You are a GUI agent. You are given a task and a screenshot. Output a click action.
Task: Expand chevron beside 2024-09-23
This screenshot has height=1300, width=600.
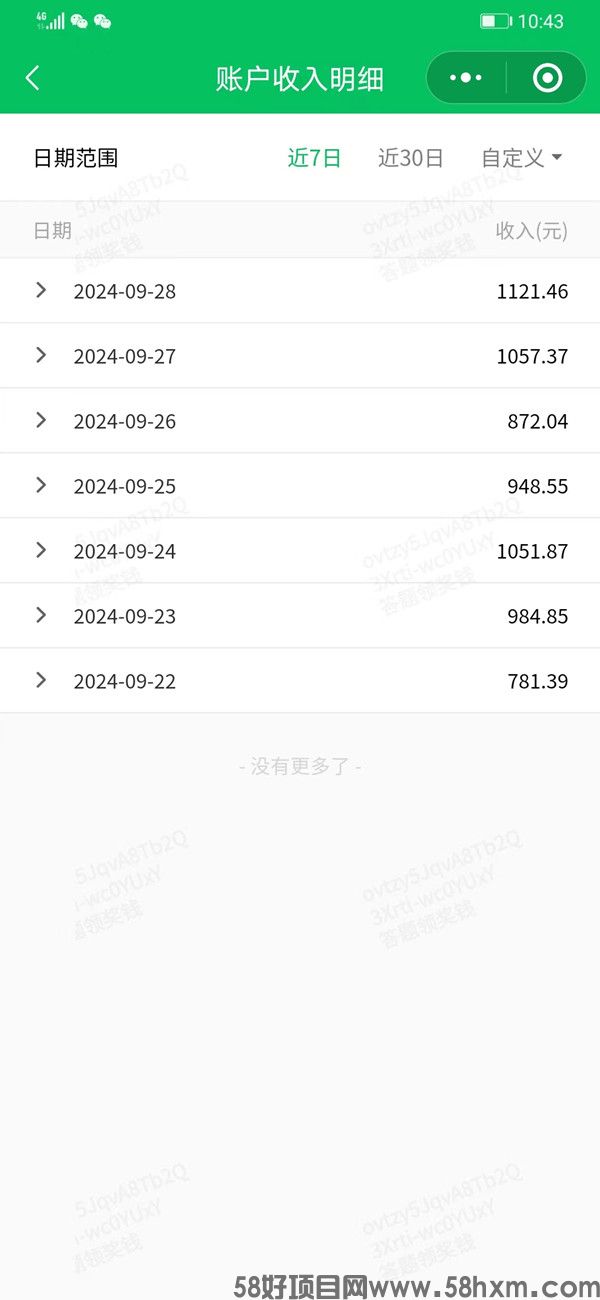click(41, 615)
